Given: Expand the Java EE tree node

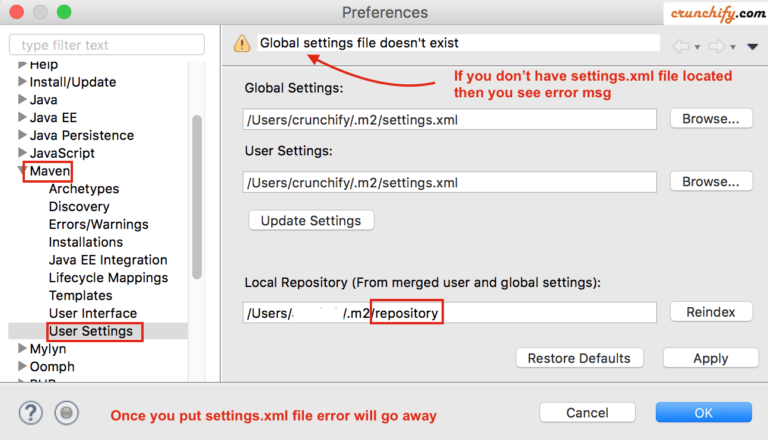Looking at the screenshot, I should click(x=23, y=118).
